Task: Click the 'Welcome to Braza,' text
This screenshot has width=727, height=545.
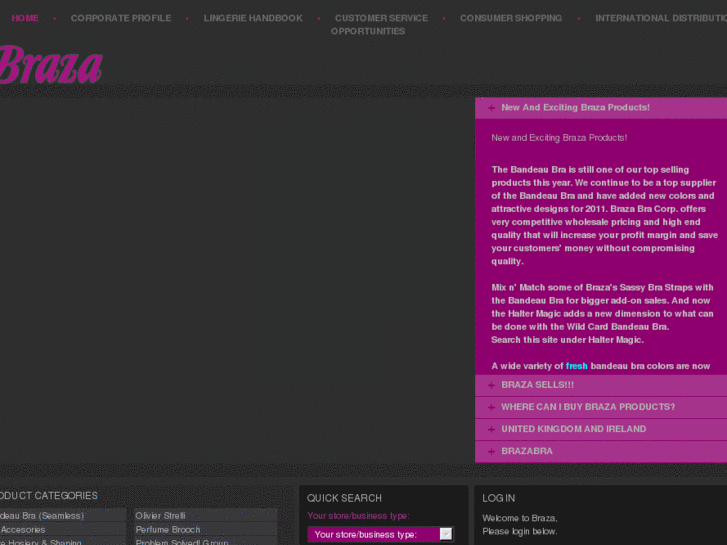Action: [520, 518]
